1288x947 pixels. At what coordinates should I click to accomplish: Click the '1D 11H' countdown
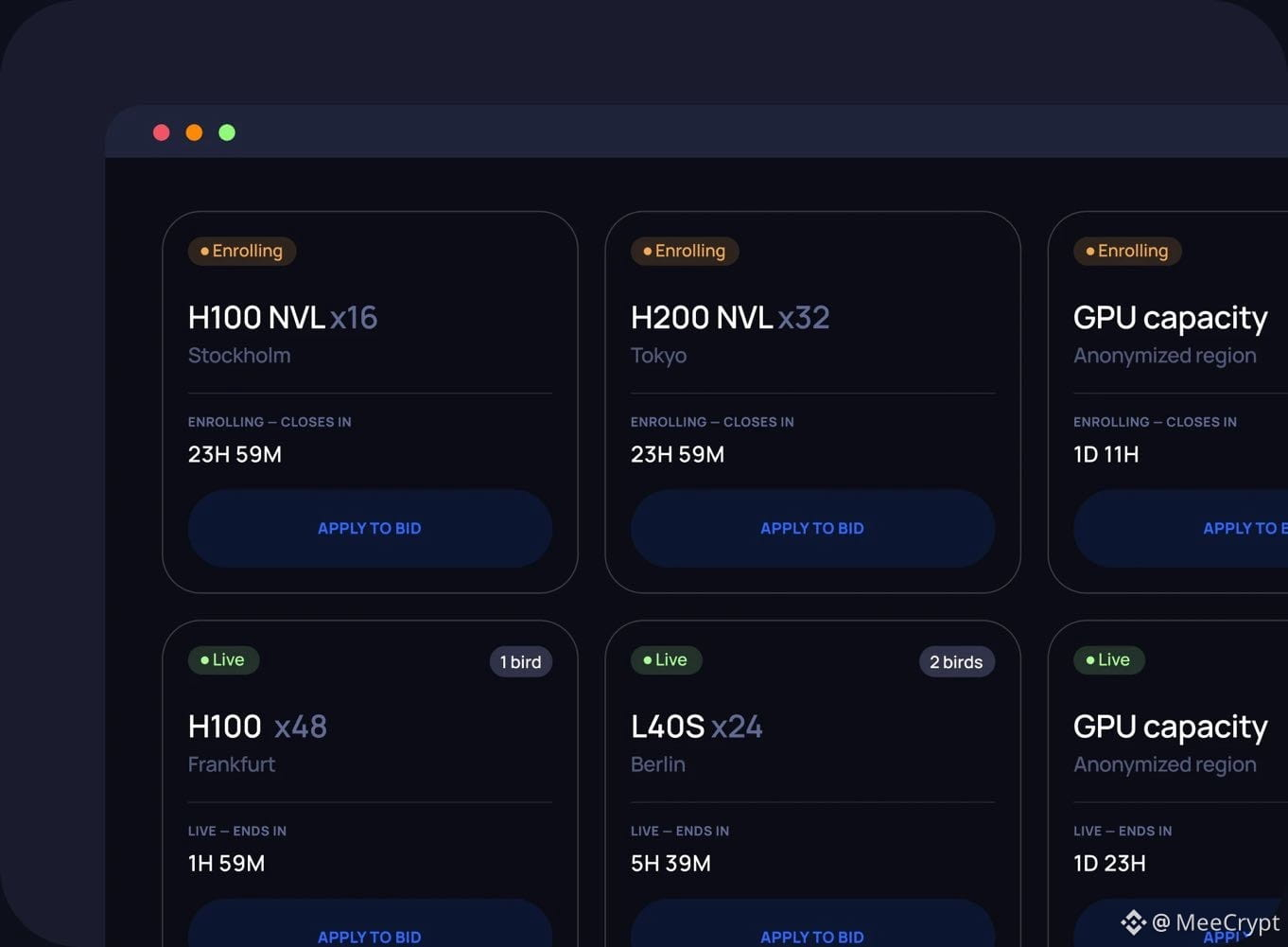1106,454
